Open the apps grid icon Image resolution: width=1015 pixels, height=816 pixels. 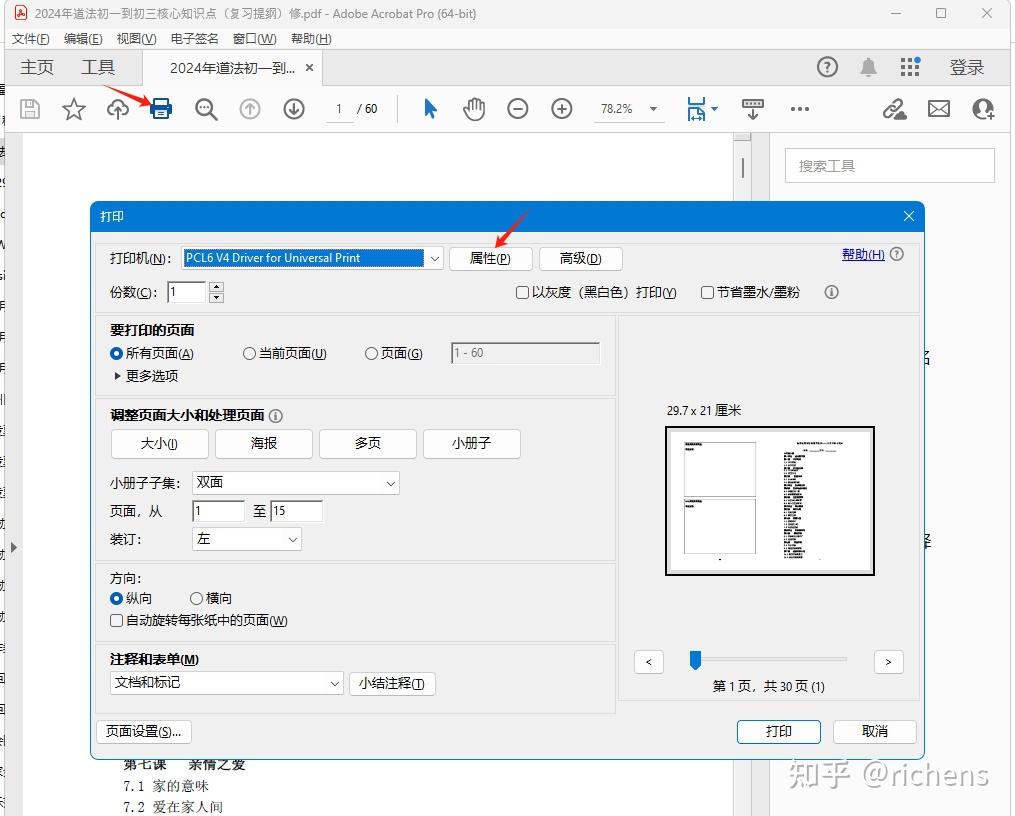910,67
